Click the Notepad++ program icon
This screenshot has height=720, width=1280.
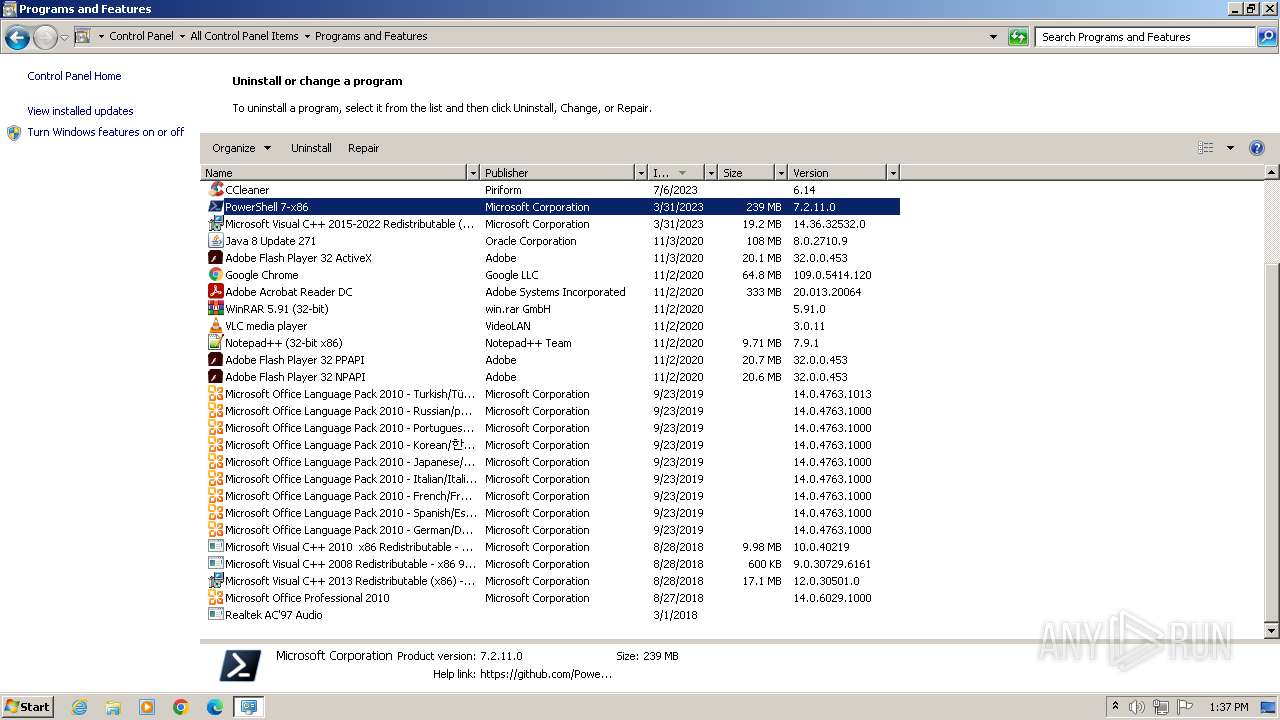216,343
